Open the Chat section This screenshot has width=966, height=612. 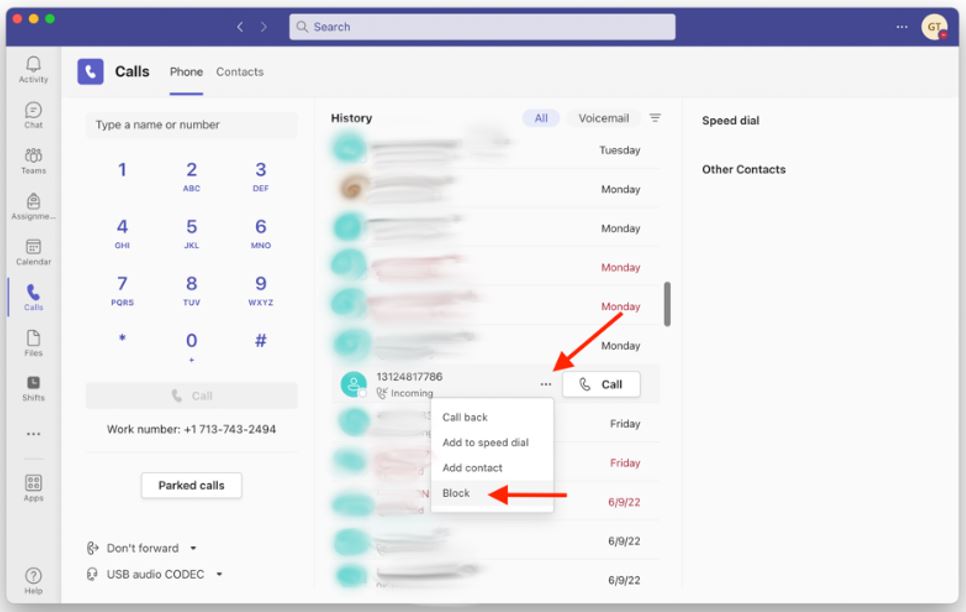33,116
